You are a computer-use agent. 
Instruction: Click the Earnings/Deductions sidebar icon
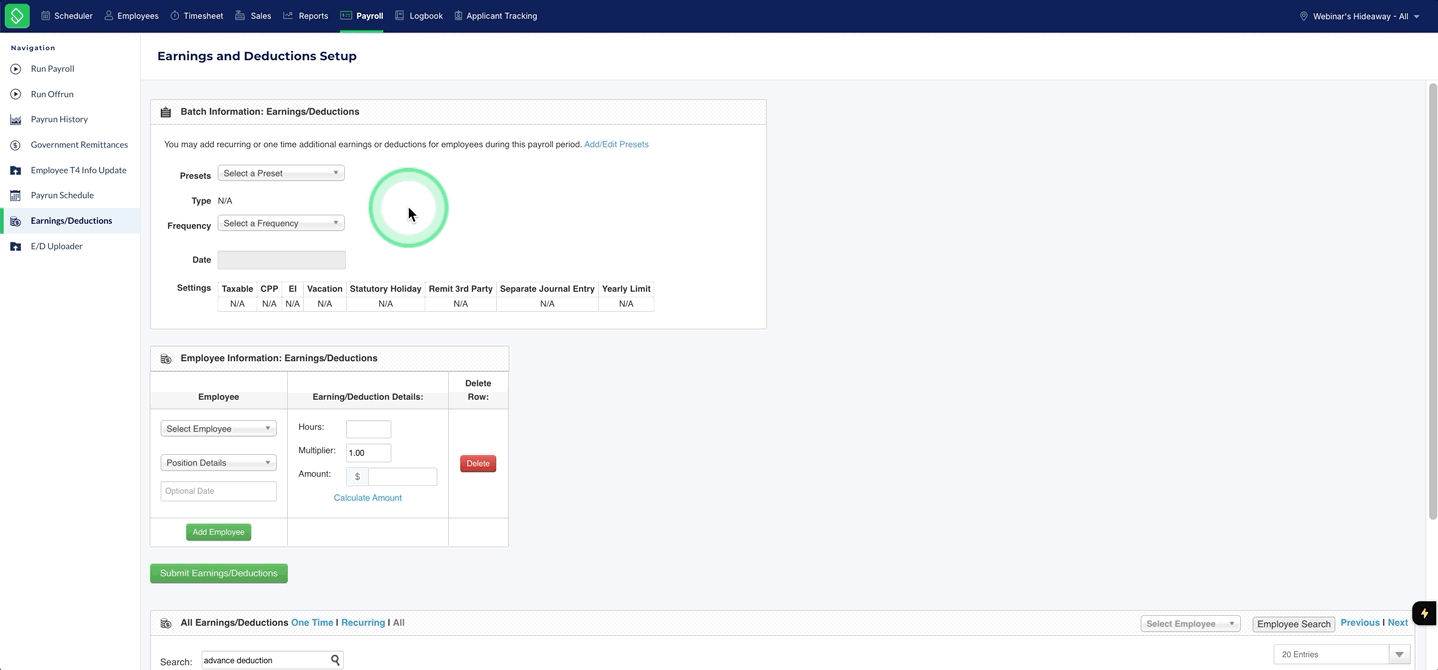(x=15, y=221)
